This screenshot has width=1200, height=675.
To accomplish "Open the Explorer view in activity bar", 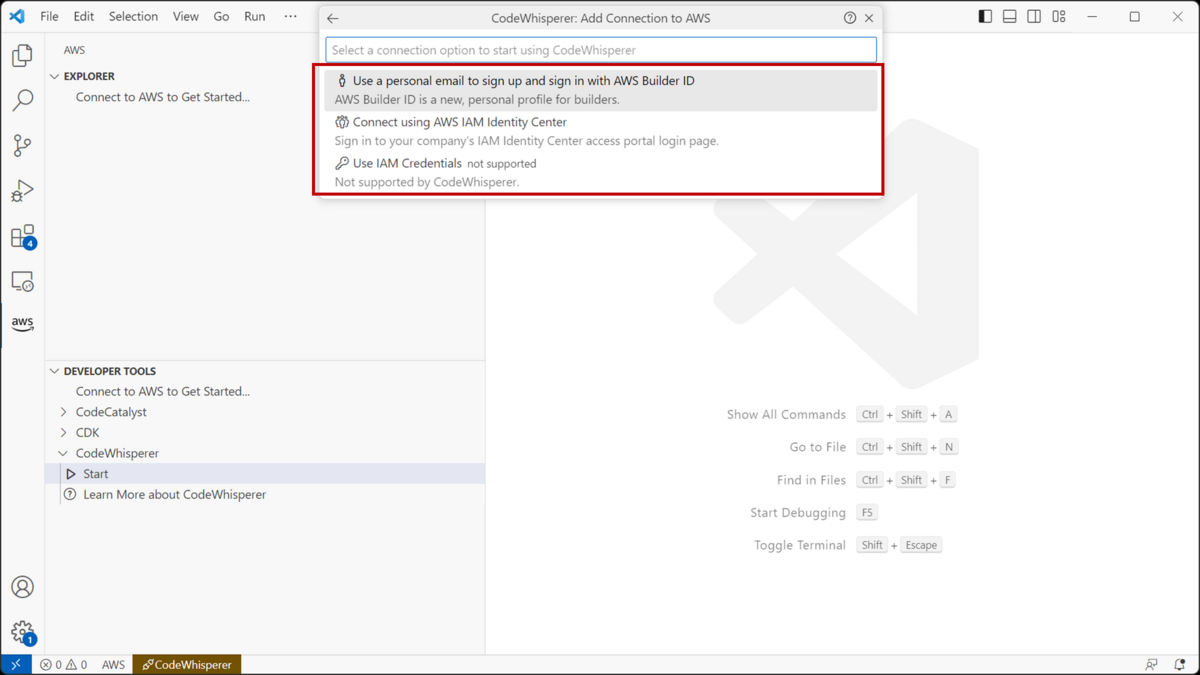I will pos(22,55).
